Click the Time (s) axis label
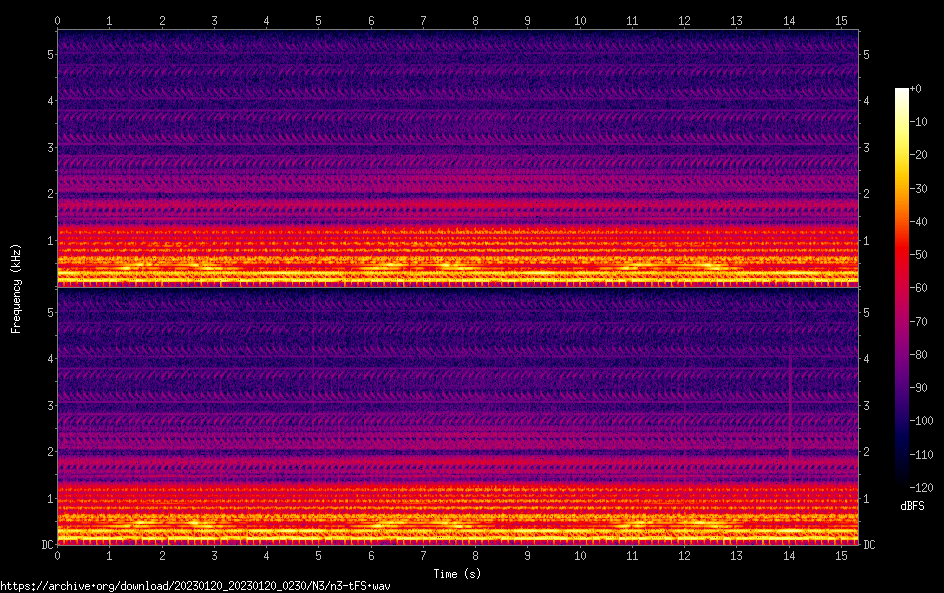944x593 pixels. pyautogui.click(x=457, y=574)
